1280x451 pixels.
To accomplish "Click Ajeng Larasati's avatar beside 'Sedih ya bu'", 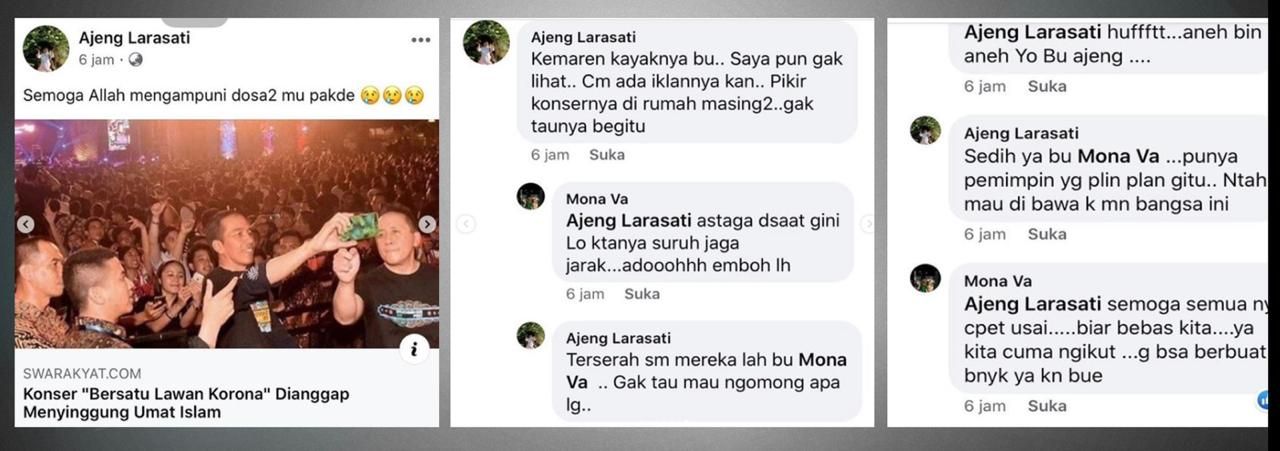I will pos(925,130).
